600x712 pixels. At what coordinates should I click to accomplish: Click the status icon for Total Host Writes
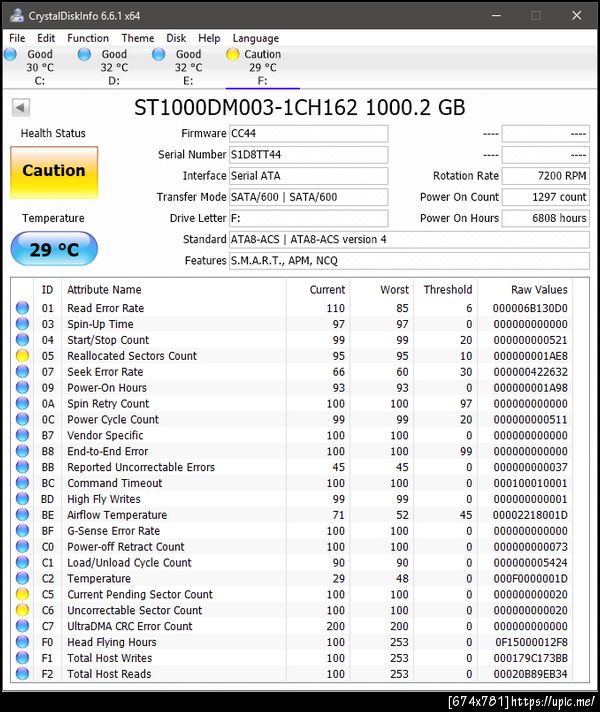[22, 658]
